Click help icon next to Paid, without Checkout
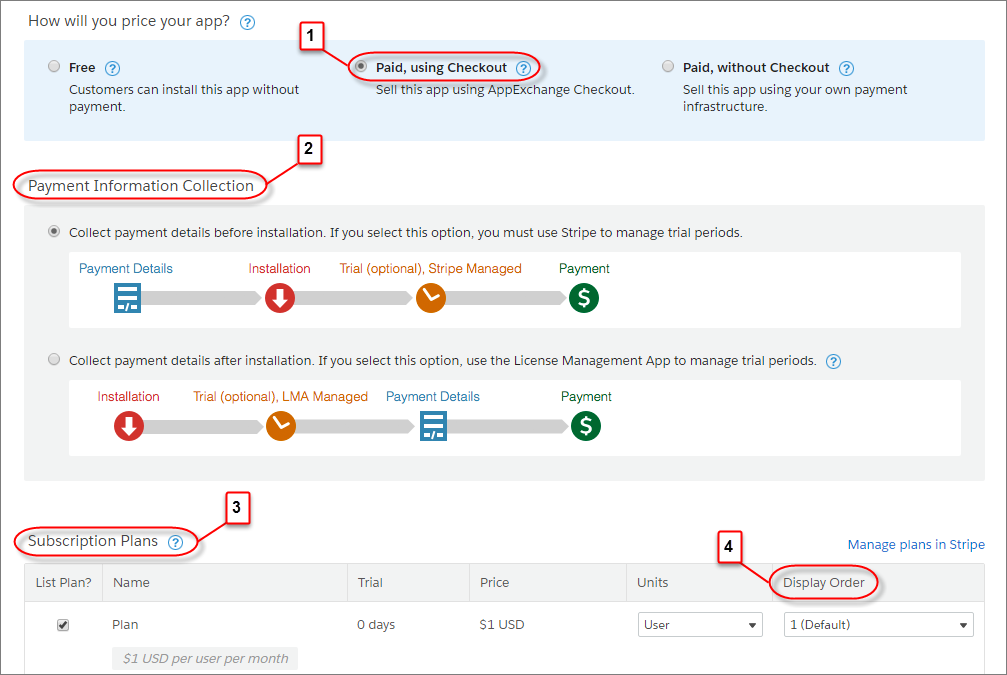This screenshot has height=675, width=1007. pos(846,68)
